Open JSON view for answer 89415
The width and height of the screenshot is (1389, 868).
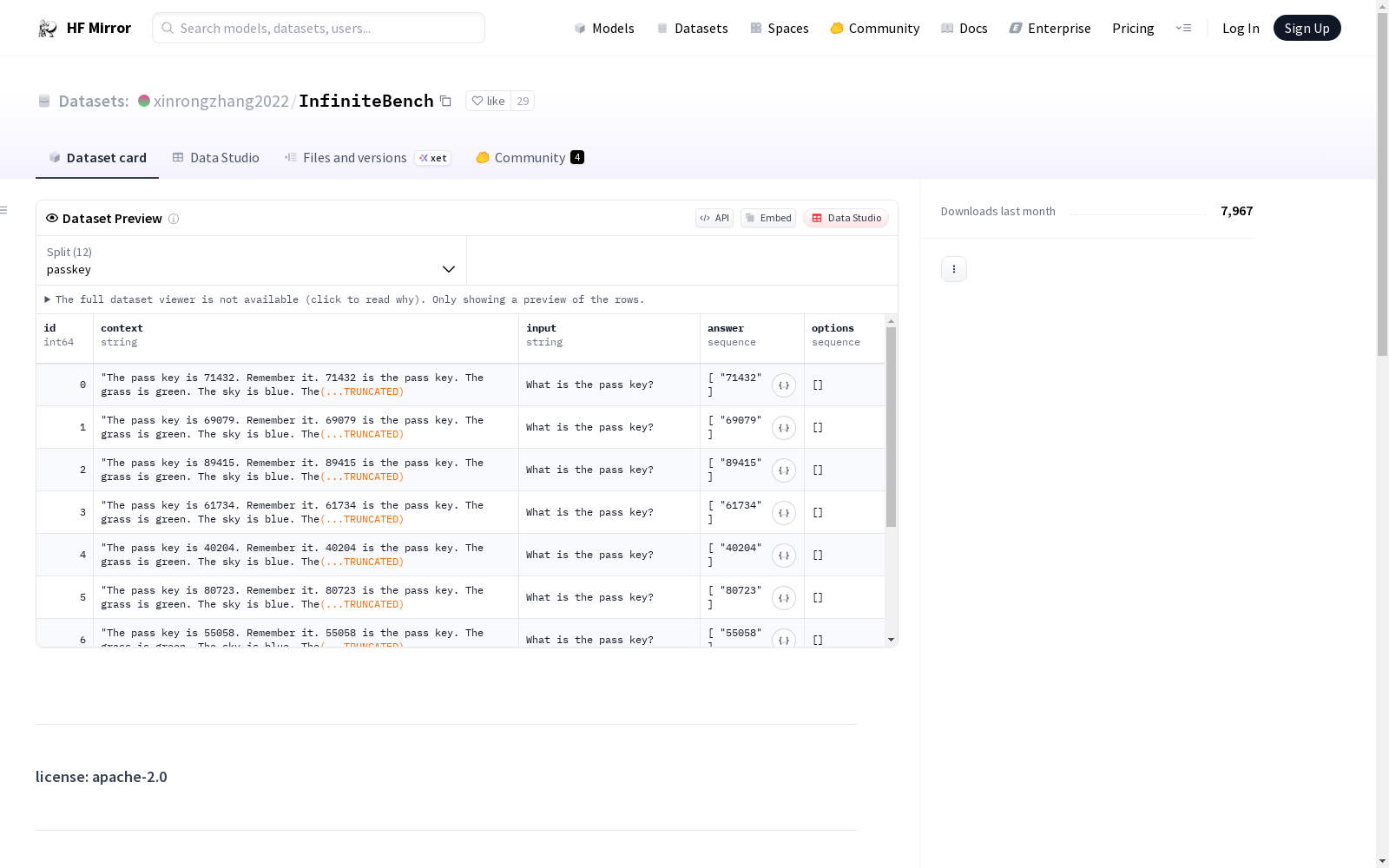(x=783, y=470)
